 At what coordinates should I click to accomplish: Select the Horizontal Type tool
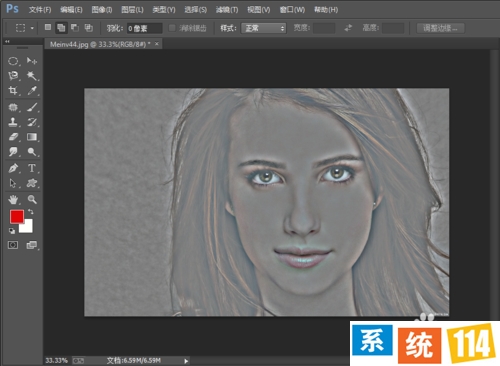(x=32, y=168)
